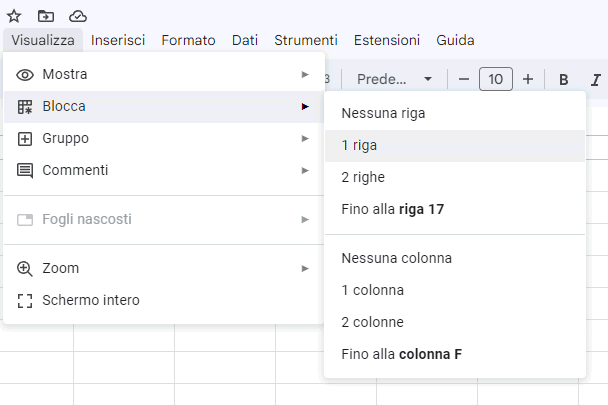Select the Zoom menu entry
Viewport: 608px width, 405px height.
[x=164, y=268]
